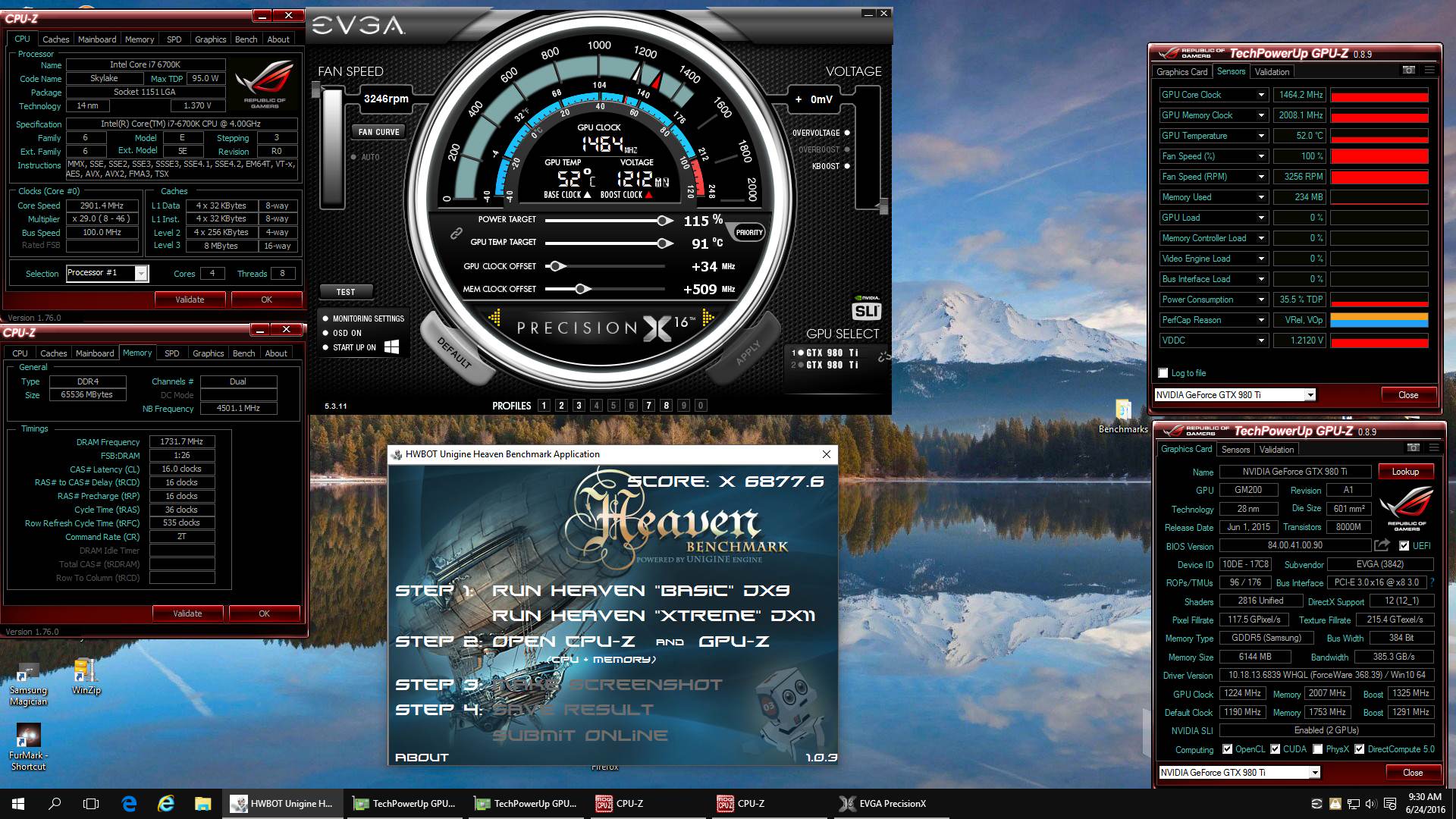Launch Microsoft Edge from the taskbar
The width and height of the screenshot is (1456, 819).
129,804
